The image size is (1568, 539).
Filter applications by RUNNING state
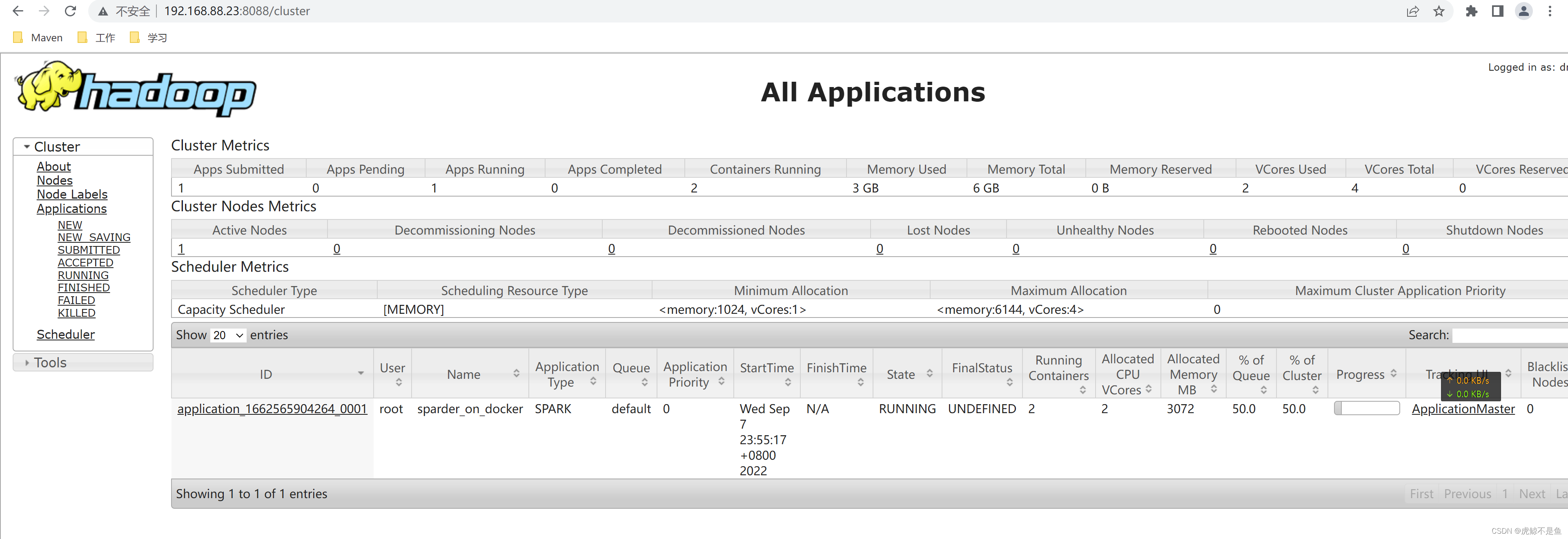pyautogui.click(x=83, y=275)
